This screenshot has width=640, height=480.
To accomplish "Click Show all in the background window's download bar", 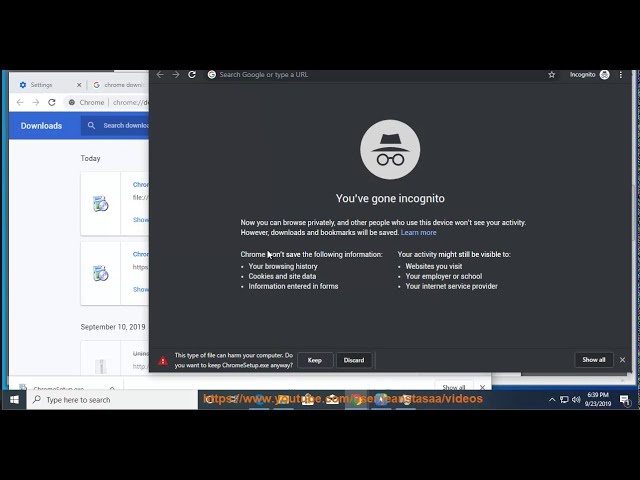I will pos(453,387).
